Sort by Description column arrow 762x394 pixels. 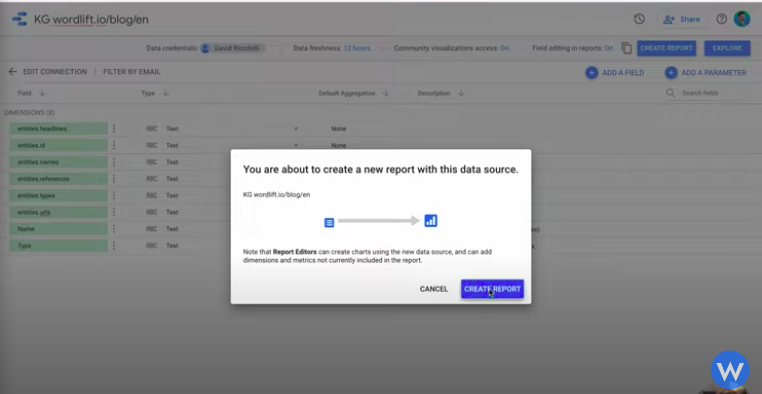point(461,93)
